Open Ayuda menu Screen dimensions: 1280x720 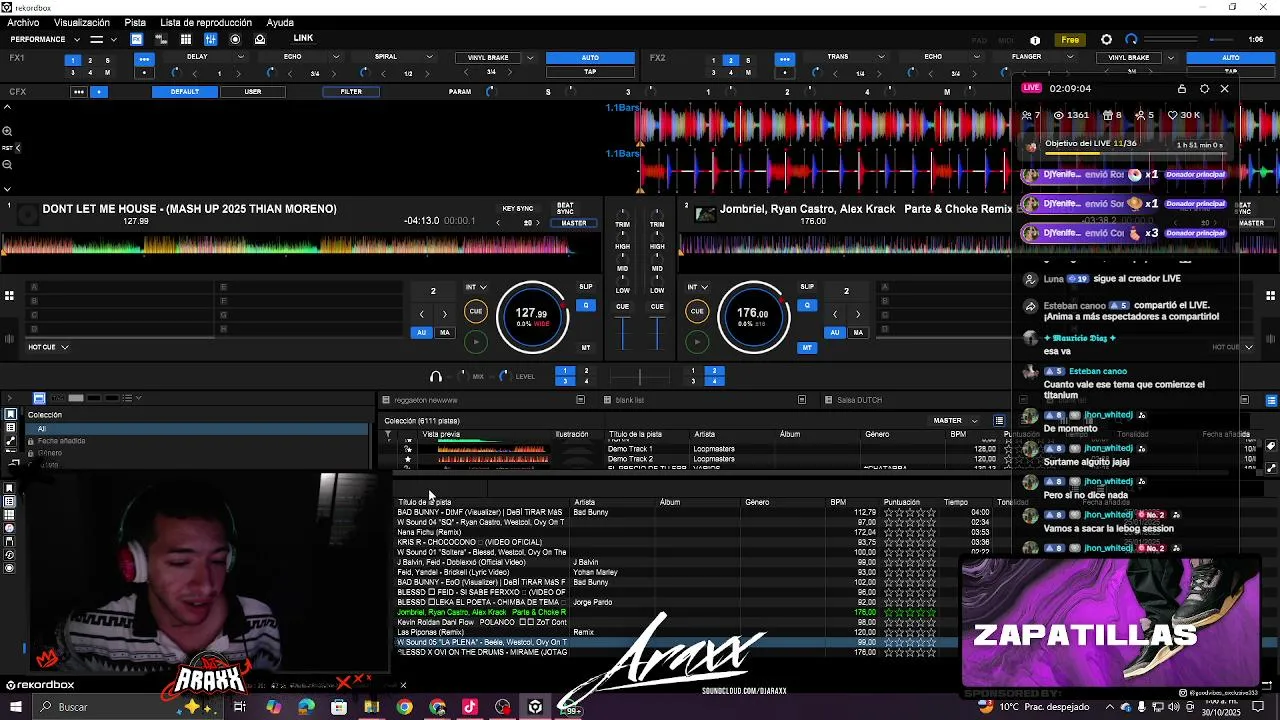coord(280,22)
